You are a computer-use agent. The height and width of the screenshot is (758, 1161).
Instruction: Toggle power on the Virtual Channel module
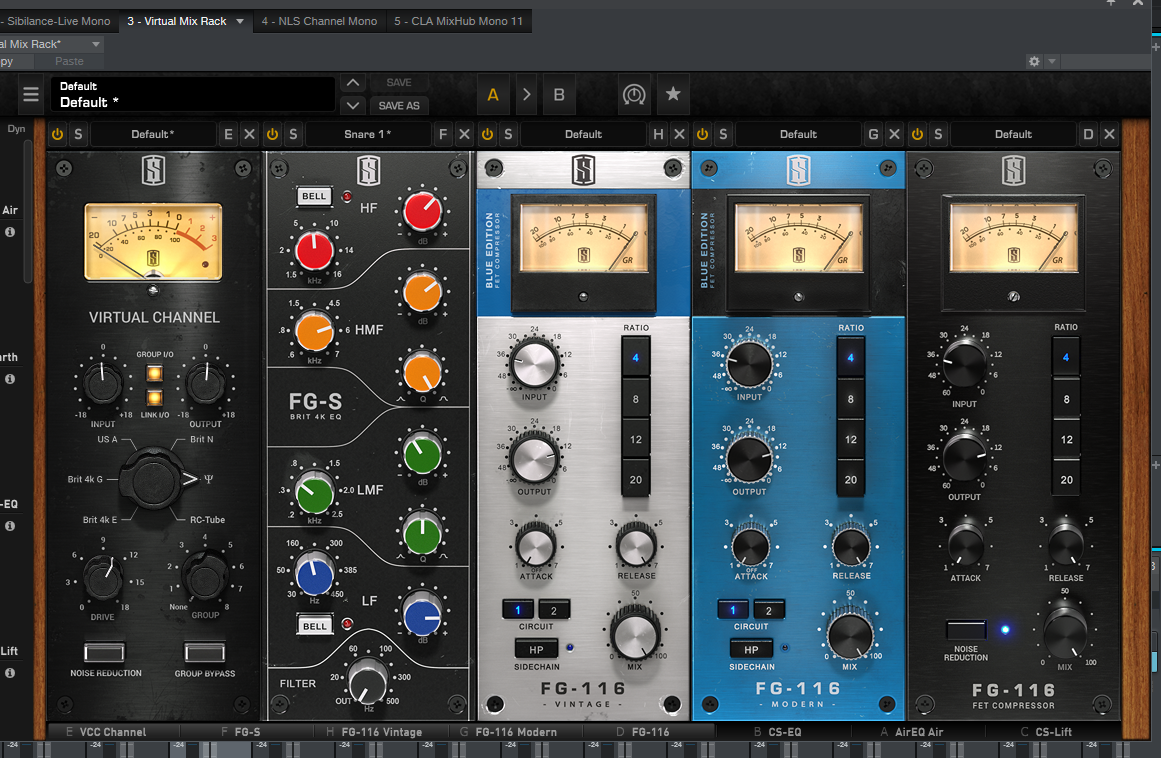tap(57, 134)
